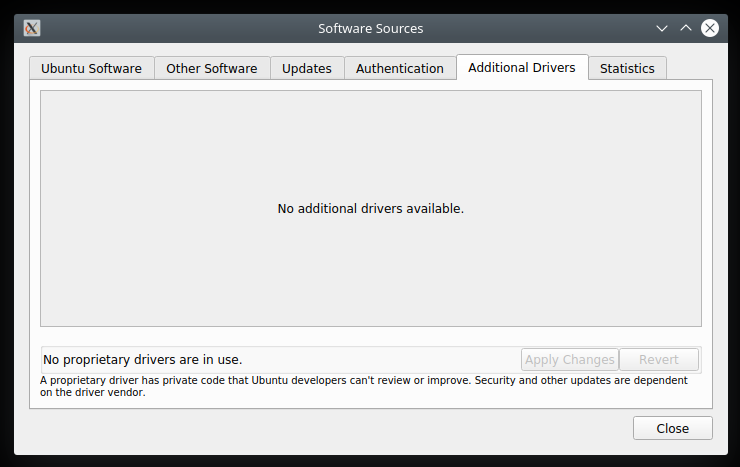Viewport: 740px width, 467px height.
Task: Click the 'No additional drivers available.' message
Action: tap(370, 209)
